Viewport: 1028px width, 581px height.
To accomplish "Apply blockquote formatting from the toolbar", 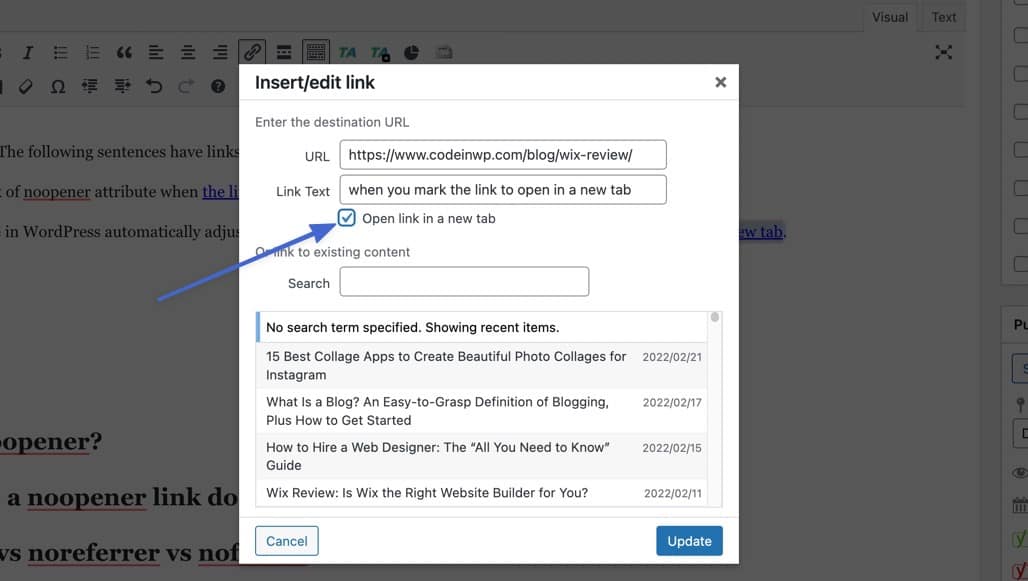I will [x=124, y=52].
